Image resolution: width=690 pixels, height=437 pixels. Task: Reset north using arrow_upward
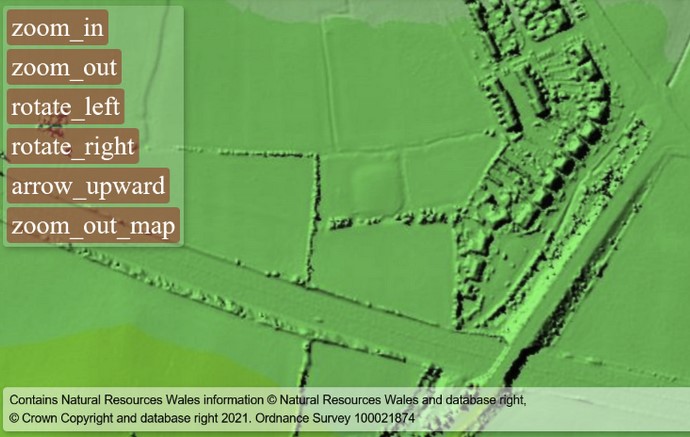pos(88,186)
